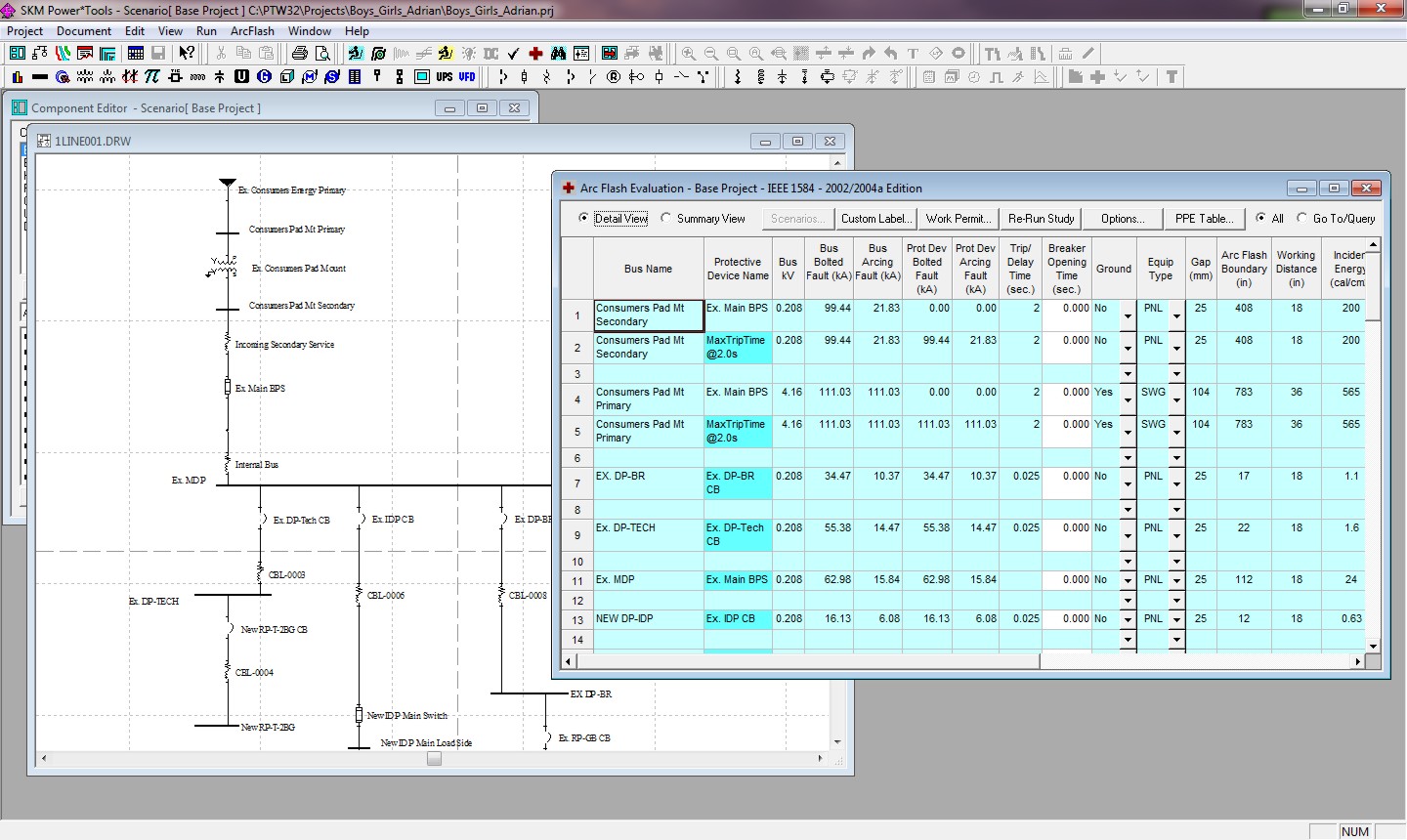Select row header number 7 in table
This screenshot has width=1407, height=840.
click(x=577, y=483)
